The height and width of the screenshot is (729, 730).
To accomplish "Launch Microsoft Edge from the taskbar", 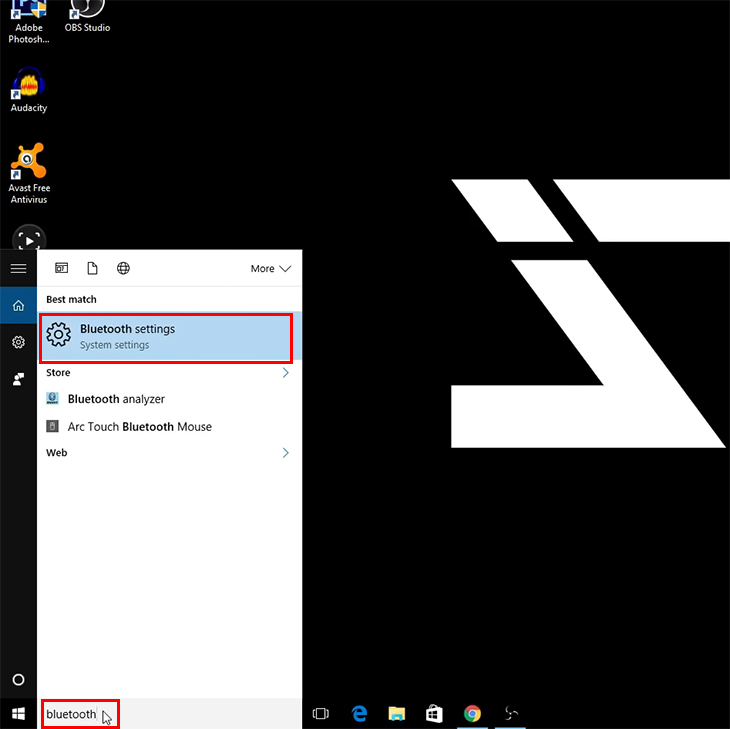I will point(359,714).
